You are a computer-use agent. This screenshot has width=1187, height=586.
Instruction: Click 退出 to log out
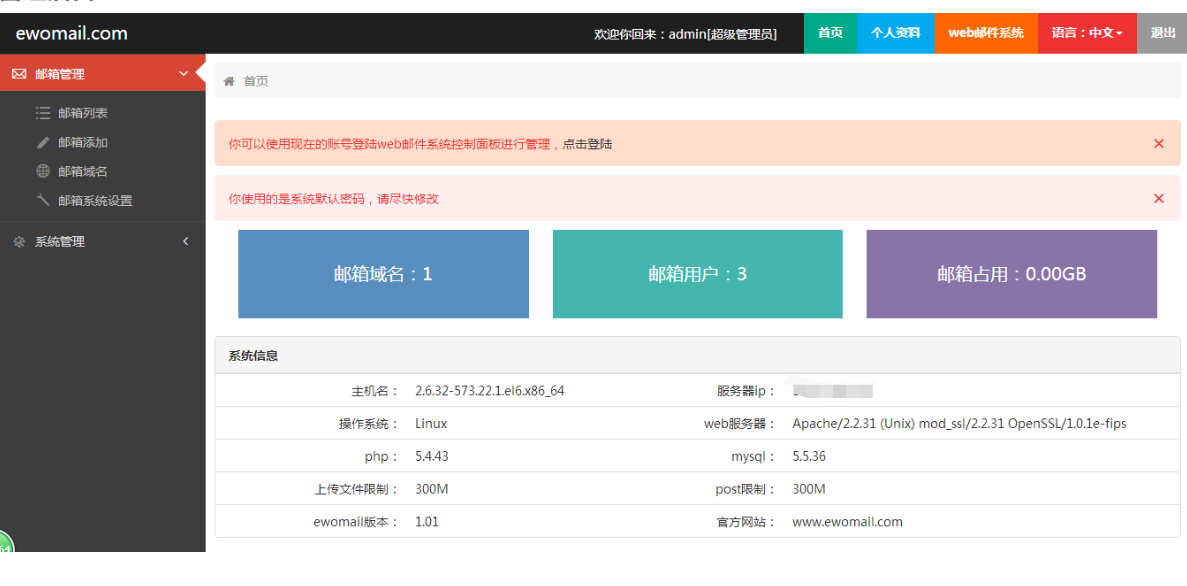1163,33
